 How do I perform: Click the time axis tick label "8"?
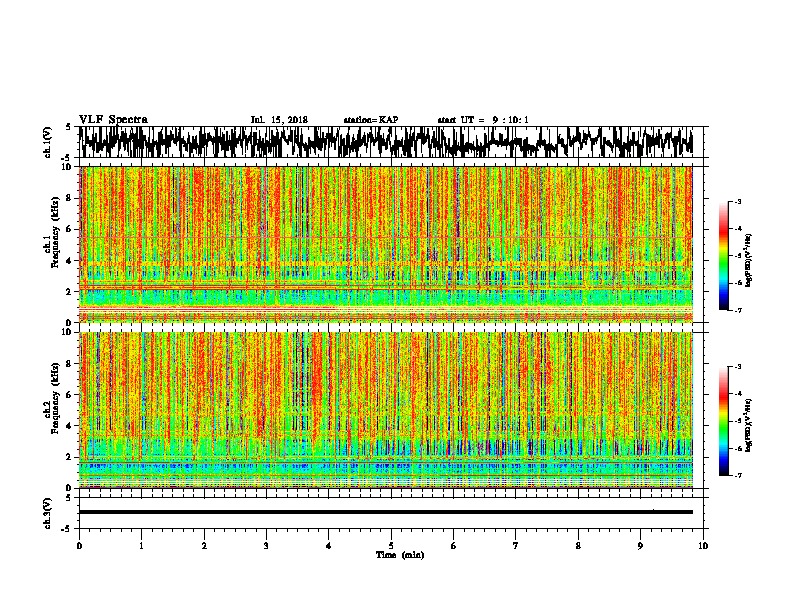coord(578,546)
